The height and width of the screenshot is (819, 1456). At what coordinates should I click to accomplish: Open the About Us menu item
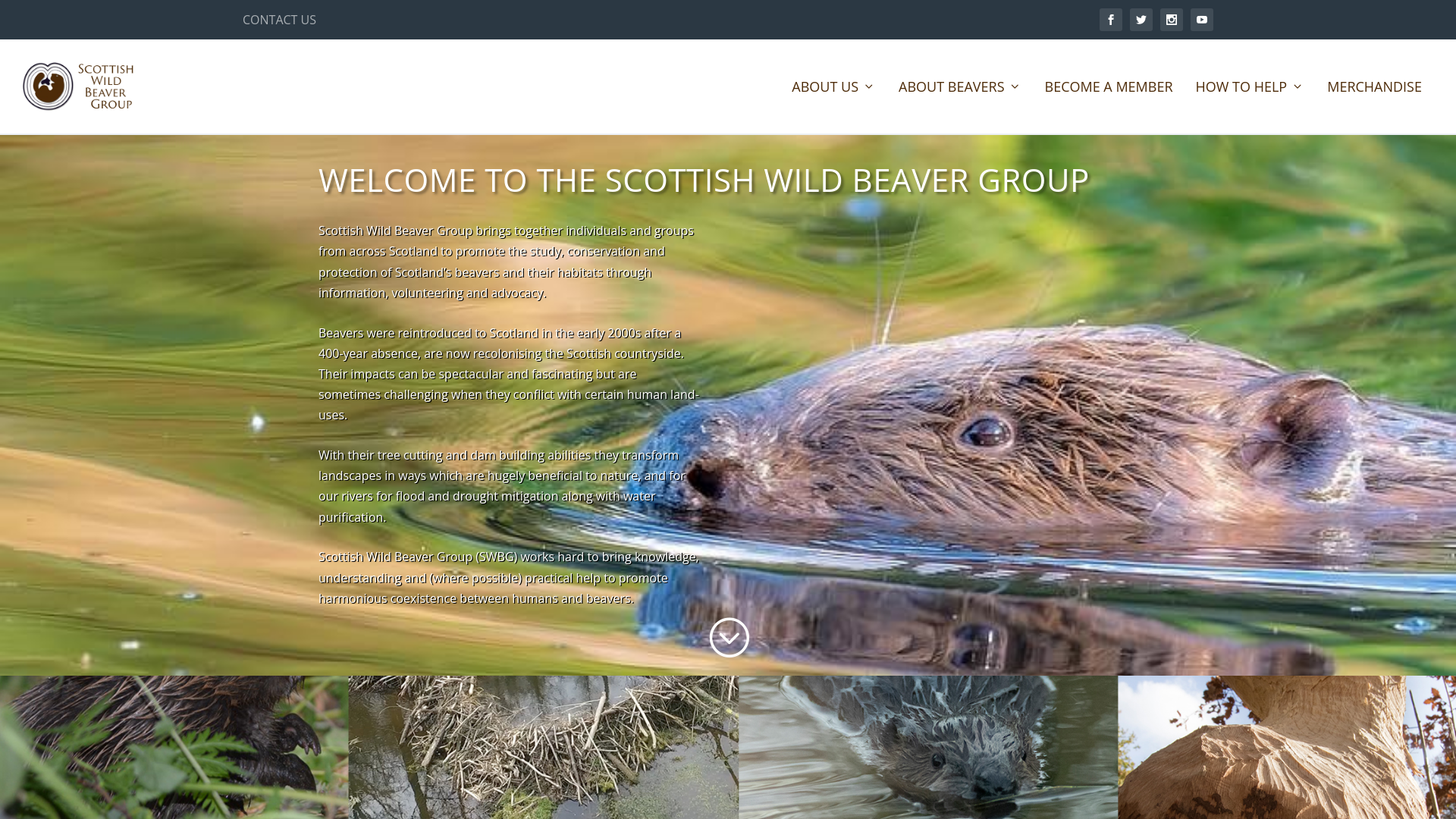[x=825, y=86]
